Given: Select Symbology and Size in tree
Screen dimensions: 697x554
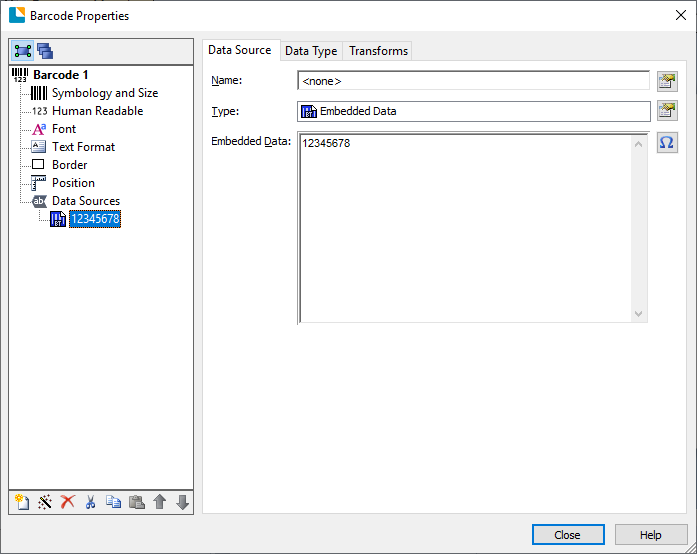Looking at the screenshot, I should pos(104,93).
